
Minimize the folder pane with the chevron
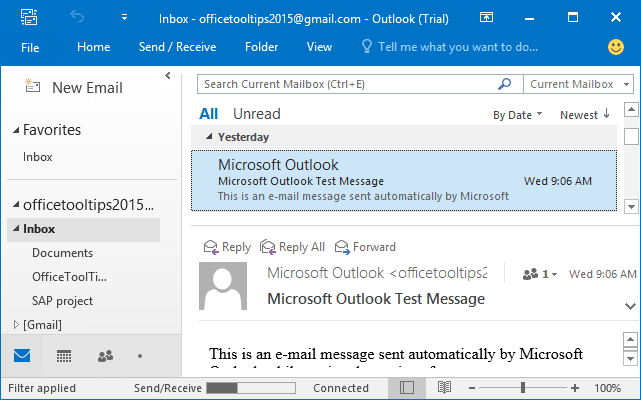pos(168,76)
